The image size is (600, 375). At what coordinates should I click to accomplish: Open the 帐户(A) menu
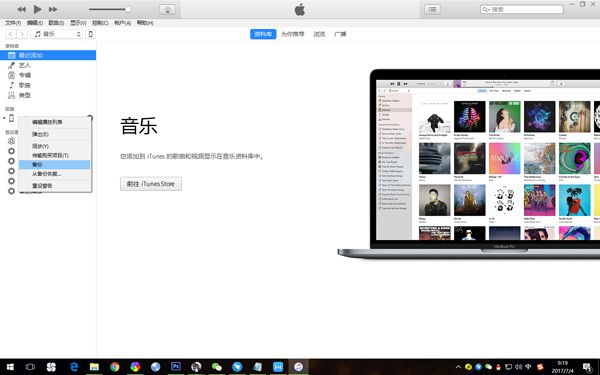point(122,23)
